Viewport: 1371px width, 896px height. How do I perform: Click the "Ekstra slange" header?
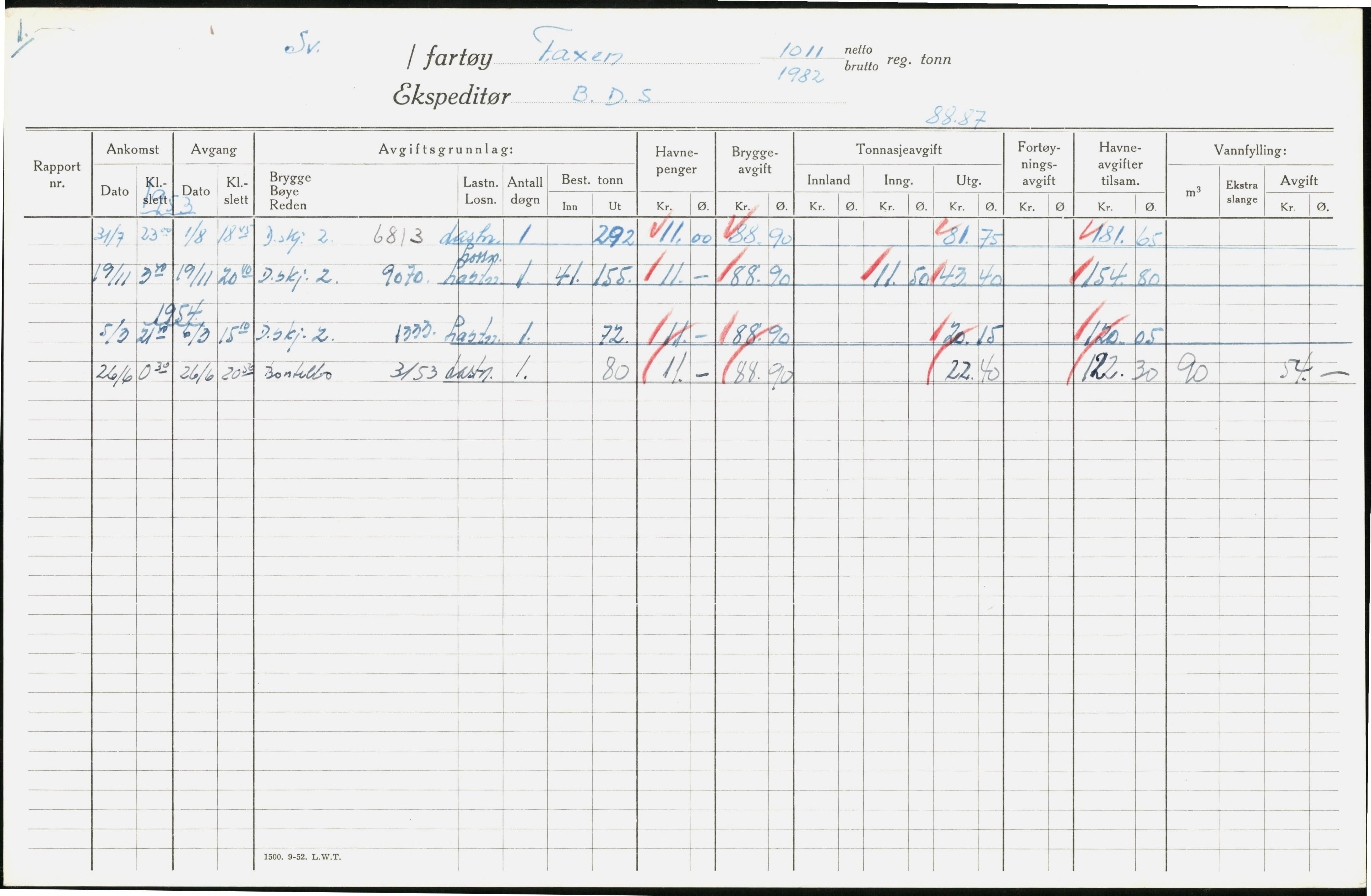click(x=1241, y=192)
